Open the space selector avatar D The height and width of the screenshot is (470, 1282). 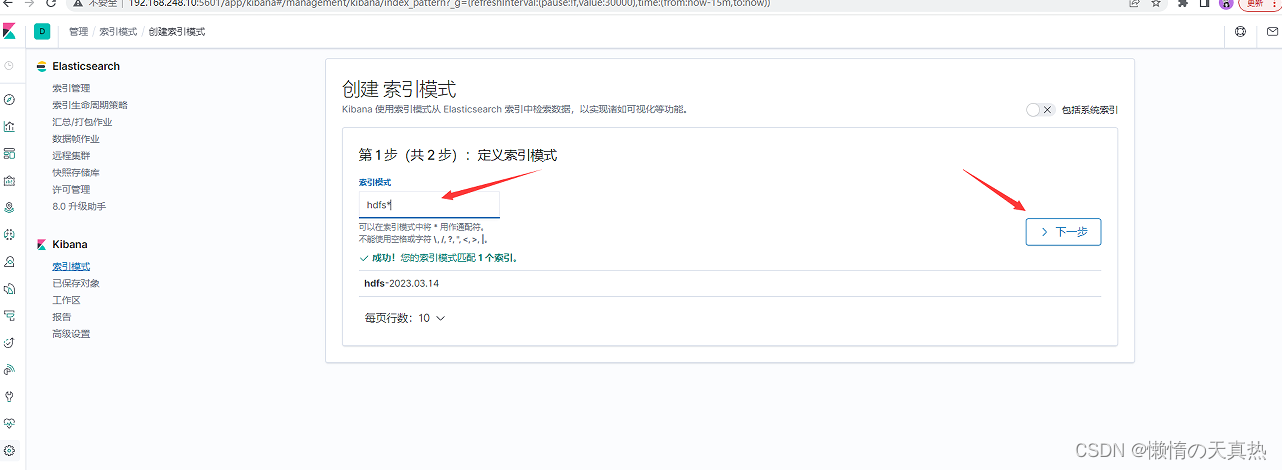42,31
